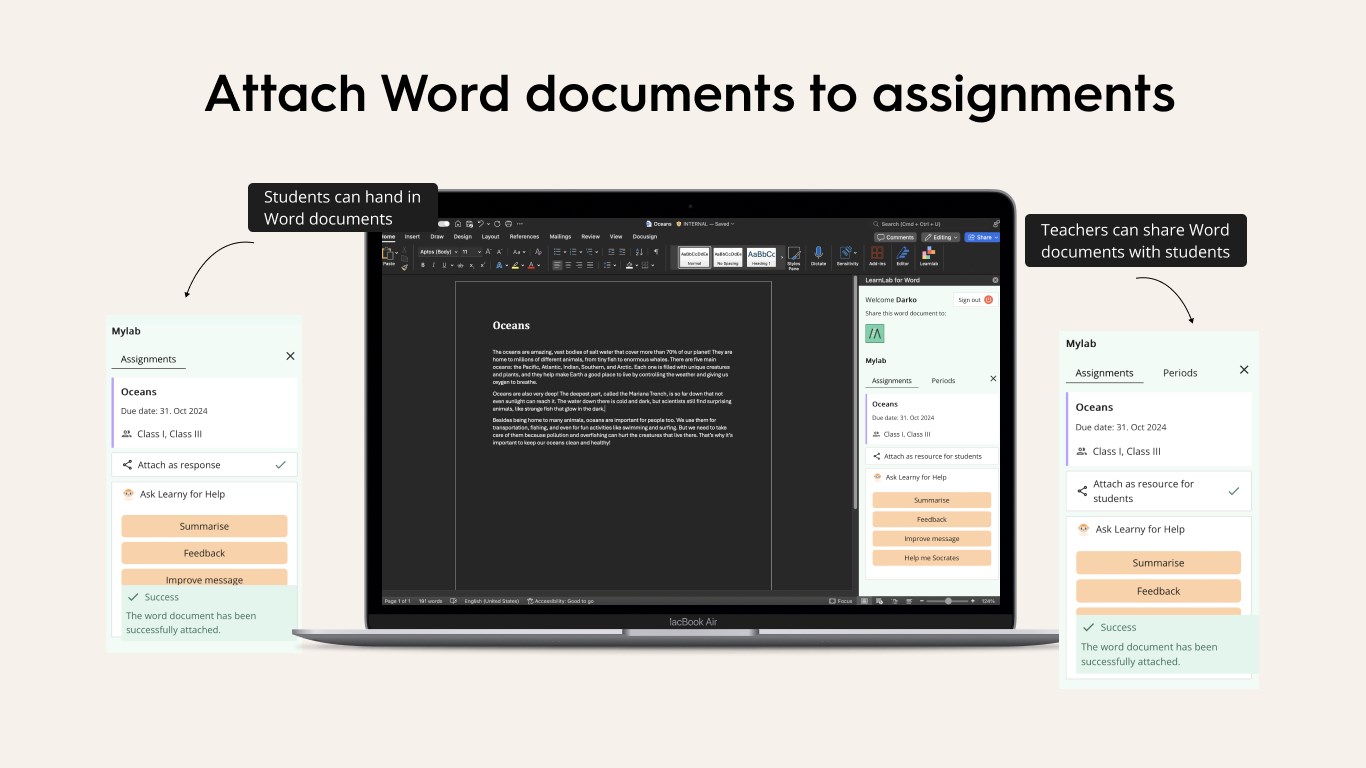Click the Editor ribbon icon

coord(903,252)
